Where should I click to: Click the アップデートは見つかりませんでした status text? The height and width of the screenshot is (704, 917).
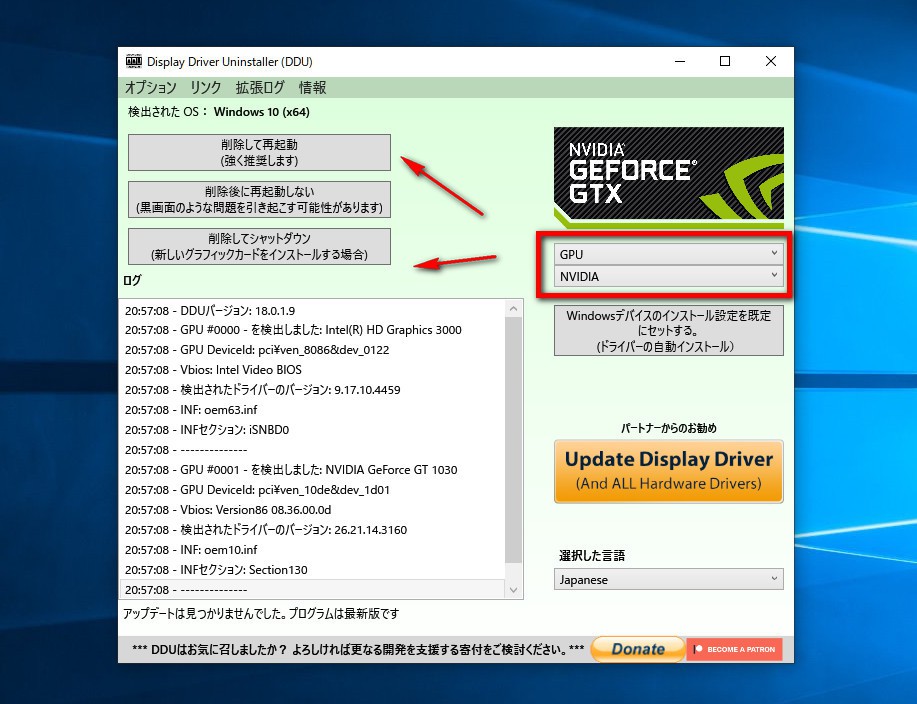(x=261, y=613)
